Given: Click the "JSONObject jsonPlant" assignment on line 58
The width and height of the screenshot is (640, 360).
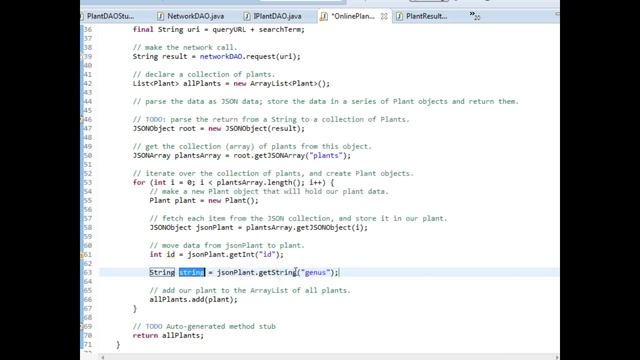Looking at the screenshot, I should tap(258, 228).
